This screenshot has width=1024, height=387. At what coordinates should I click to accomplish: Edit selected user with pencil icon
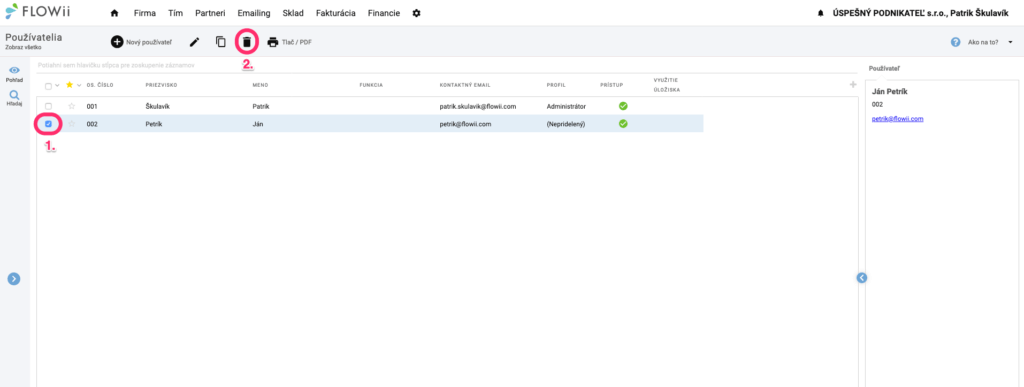pyautogui.click(x=194, y=42)
